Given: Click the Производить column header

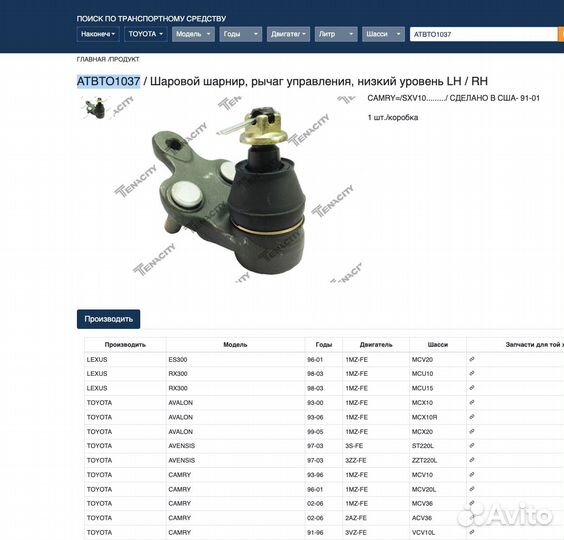Looking at the screenshot, I should tap(125, 345).
